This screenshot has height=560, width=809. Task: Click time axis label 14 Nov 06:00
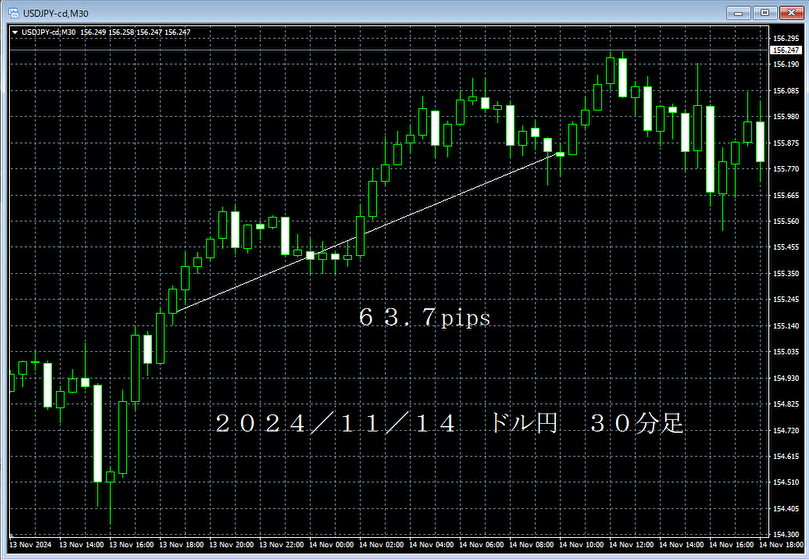[482, 545]
